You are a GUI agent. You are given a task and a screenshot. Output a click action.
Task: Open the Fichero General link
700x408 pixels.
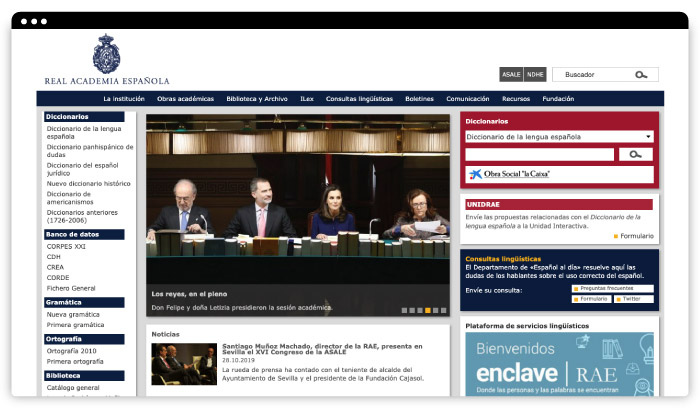tap(71, 288)
